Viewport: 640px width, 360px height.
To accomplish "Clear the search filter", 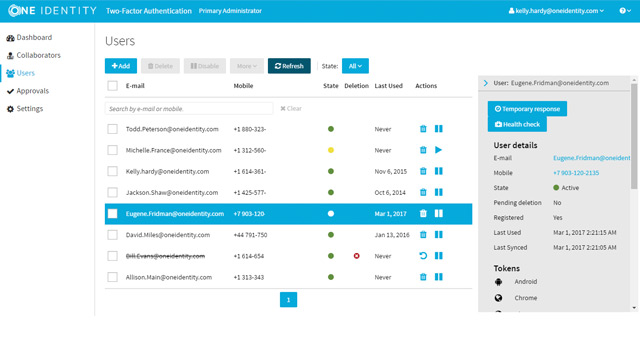I will tap(291, 109).
